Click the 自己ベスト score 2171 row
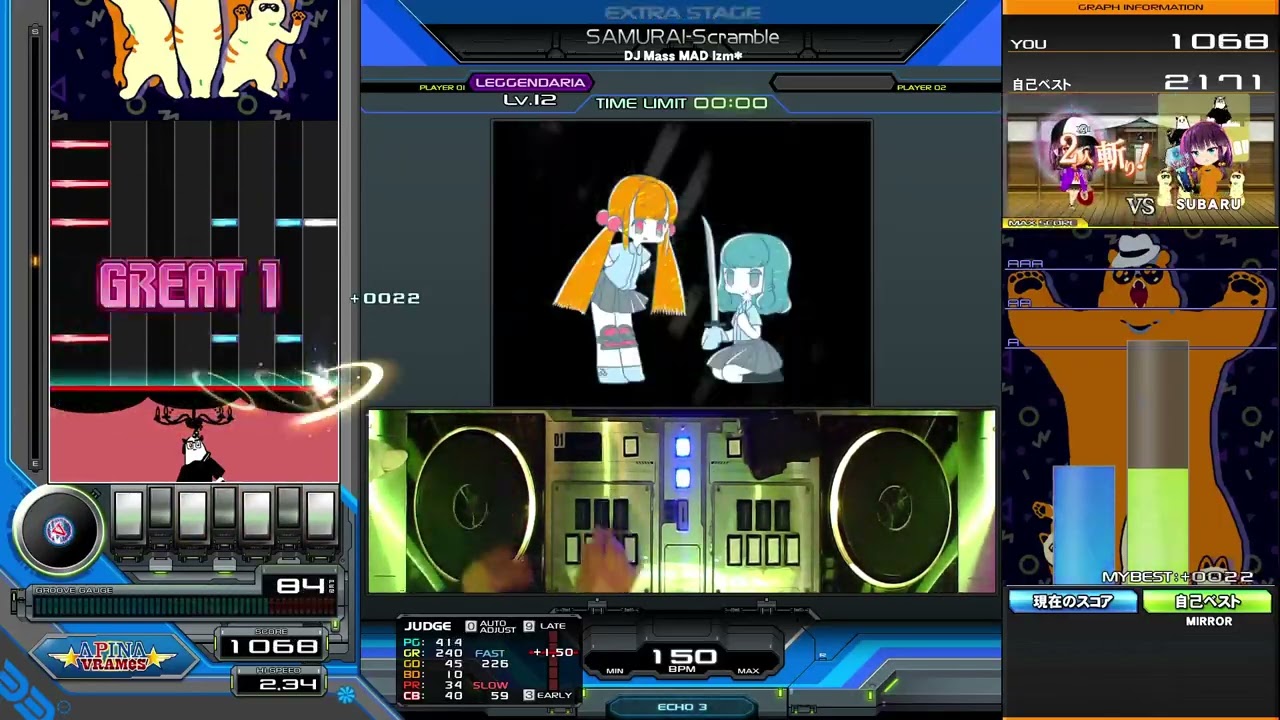Image resolution: width=1280 pixels, height=720 pixels. (x=1141, y=83)
